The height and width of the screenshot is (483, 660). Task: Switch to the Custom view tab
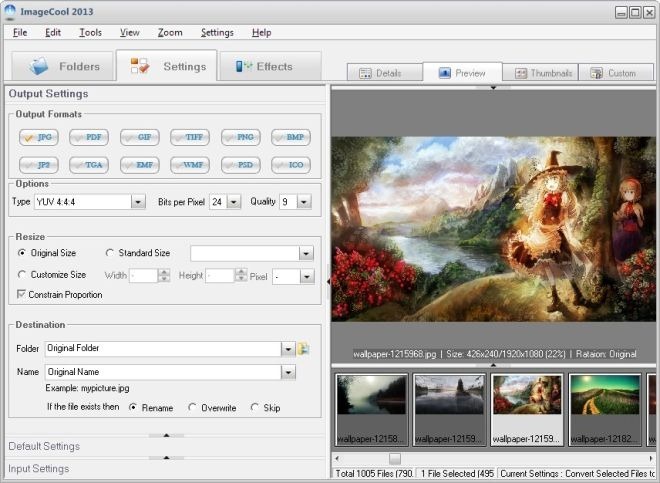(616, 73)
